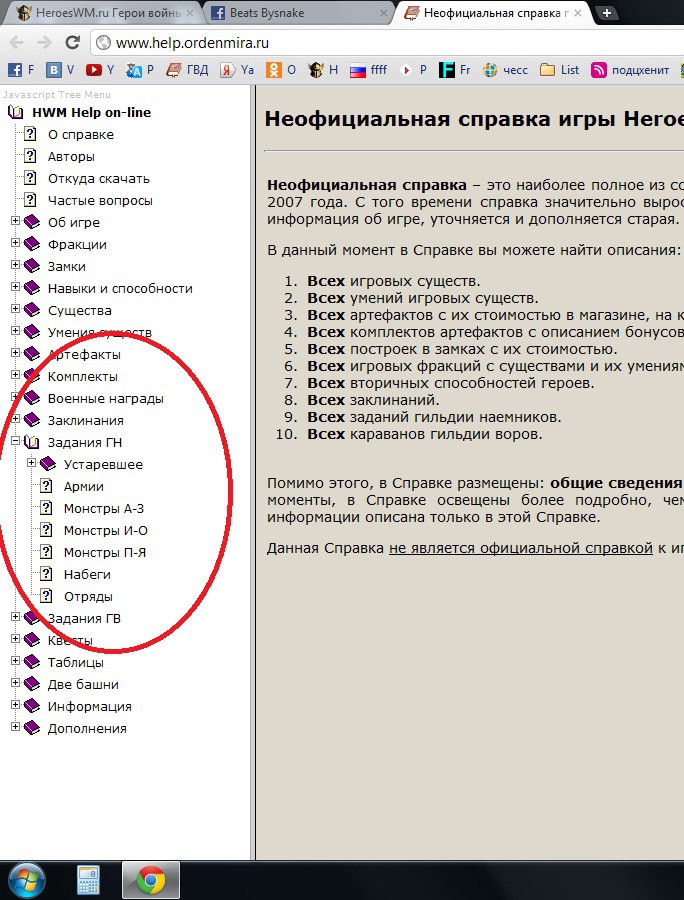Open the 'не является официальной справкой' link
Viewport: 684px width, 900px height.
pyautogui.click(x=521, y=548)
